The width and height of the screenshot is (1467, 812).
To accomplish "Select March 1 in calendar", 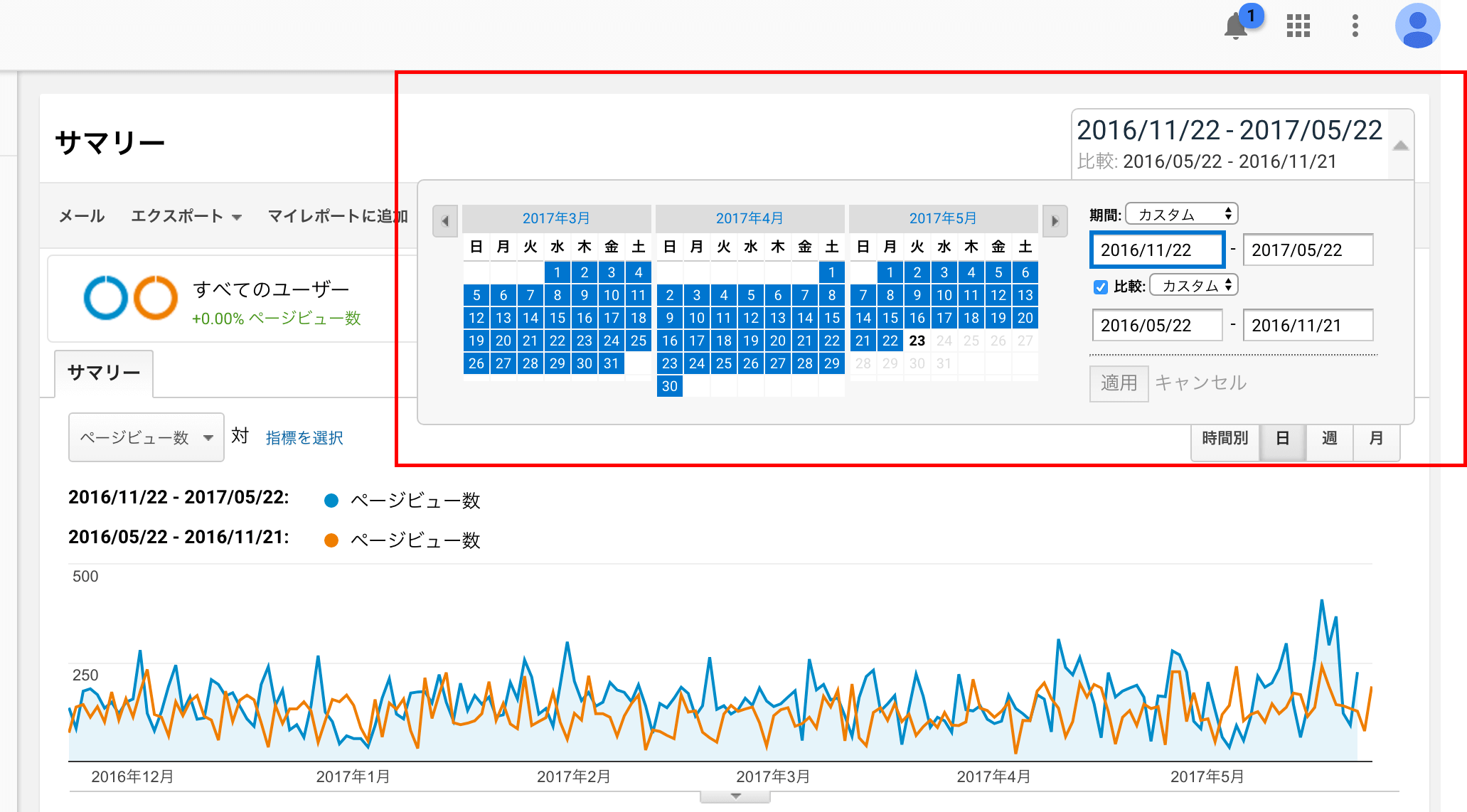I will pos(558,272).
